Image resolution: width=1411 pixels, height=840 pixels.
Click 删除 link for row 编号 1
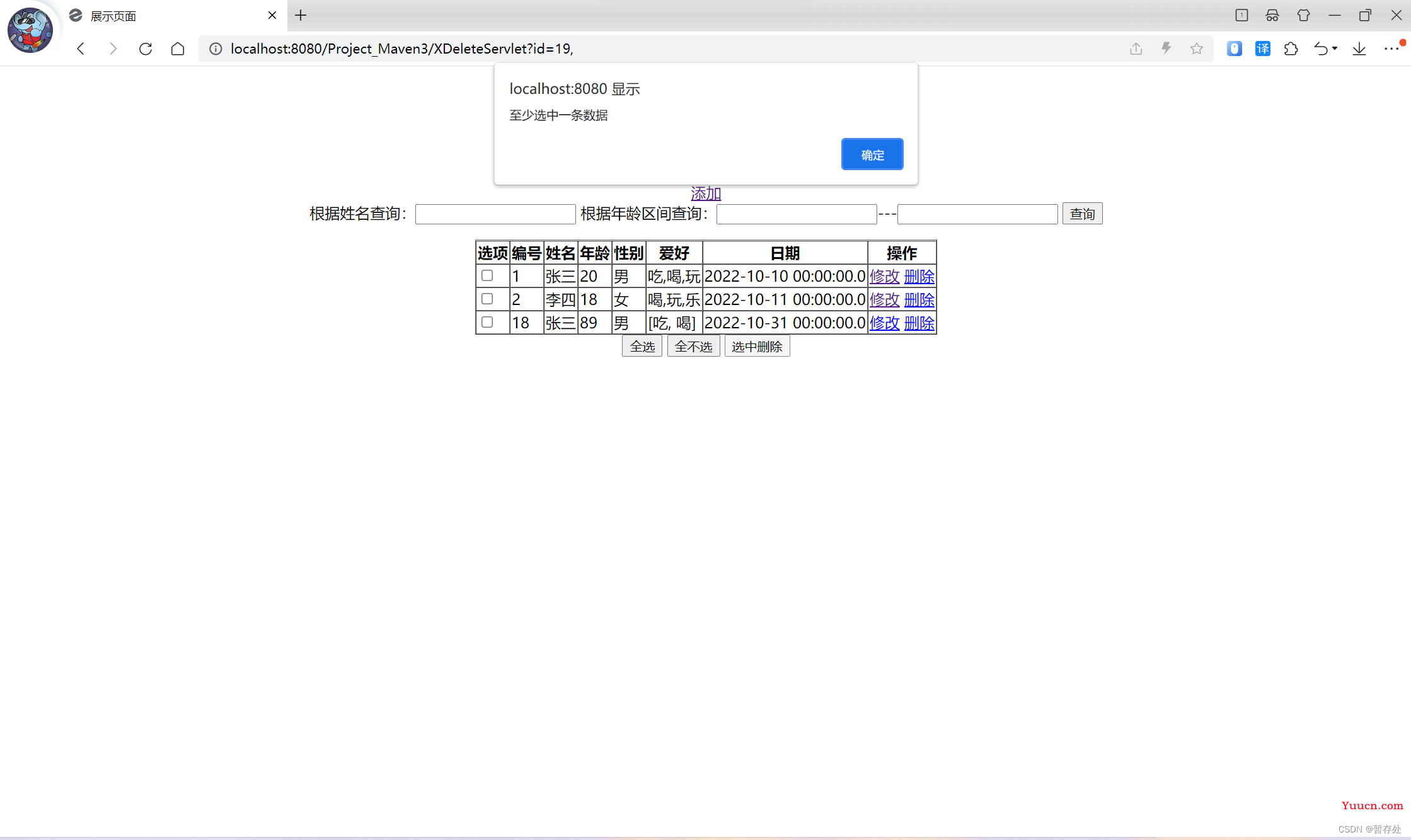click(919, 276)
